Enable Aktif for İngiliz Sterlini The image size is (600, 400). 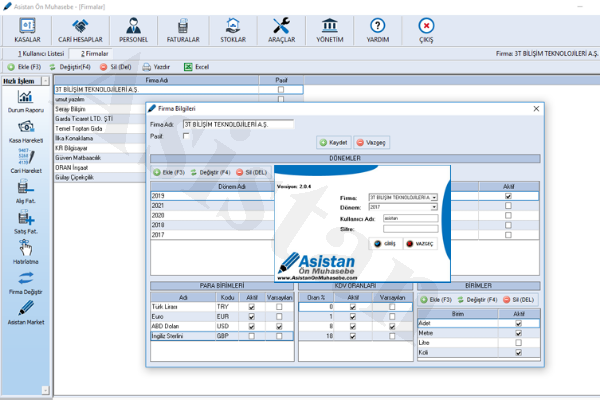tap(251, 336)
